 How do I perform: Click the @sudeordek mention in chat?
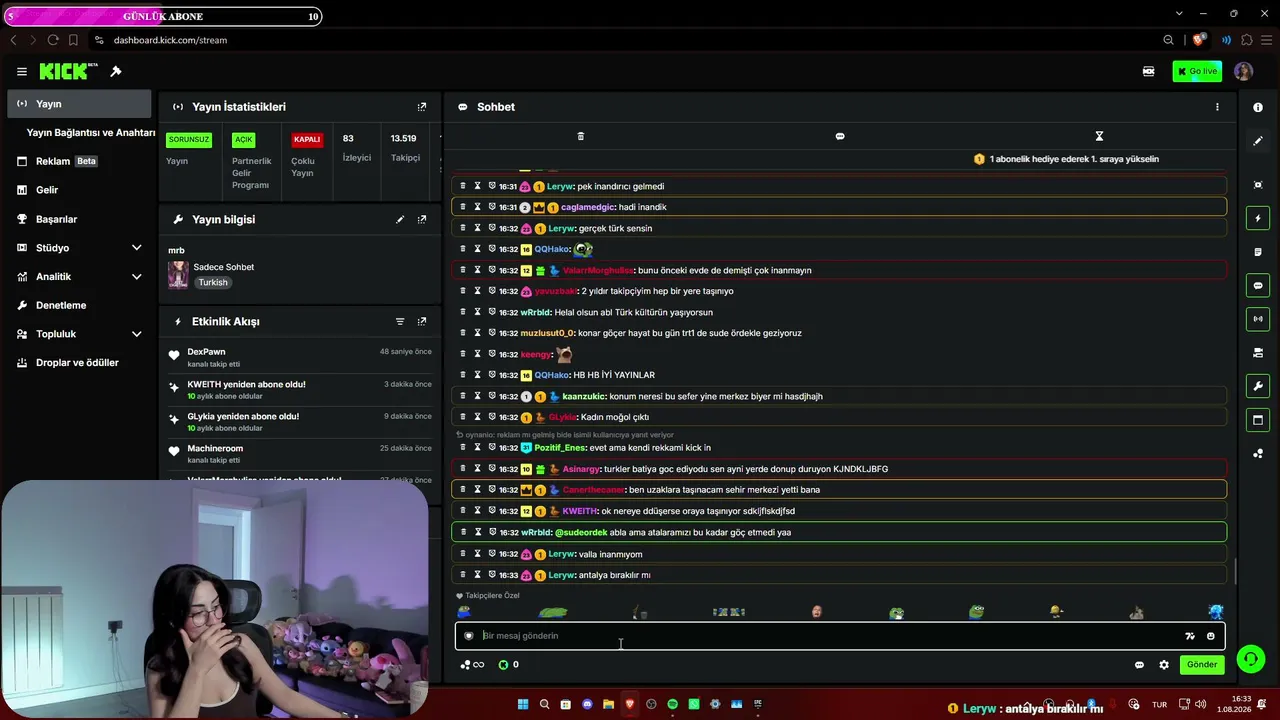pyautogui.click(x=580, y=533)
